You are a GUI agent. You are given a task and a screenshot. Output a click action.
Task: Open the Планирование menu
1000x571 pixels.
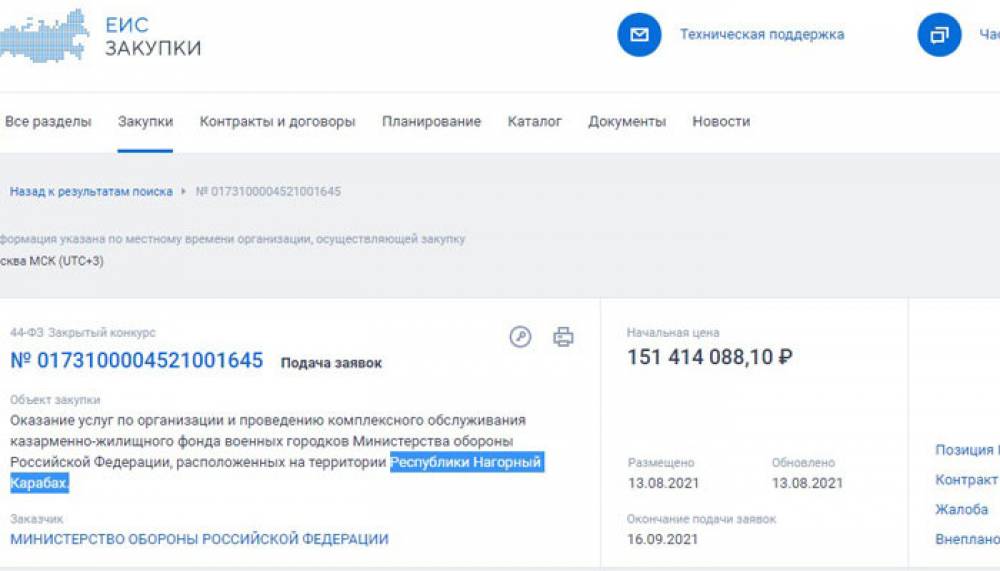pos(431,122)
